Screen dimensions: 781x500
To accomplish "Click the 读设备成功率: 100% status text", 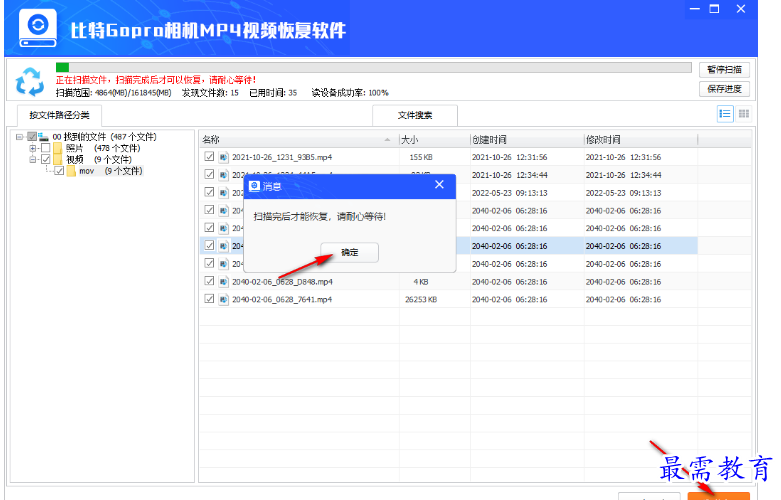I will [350, 93].
